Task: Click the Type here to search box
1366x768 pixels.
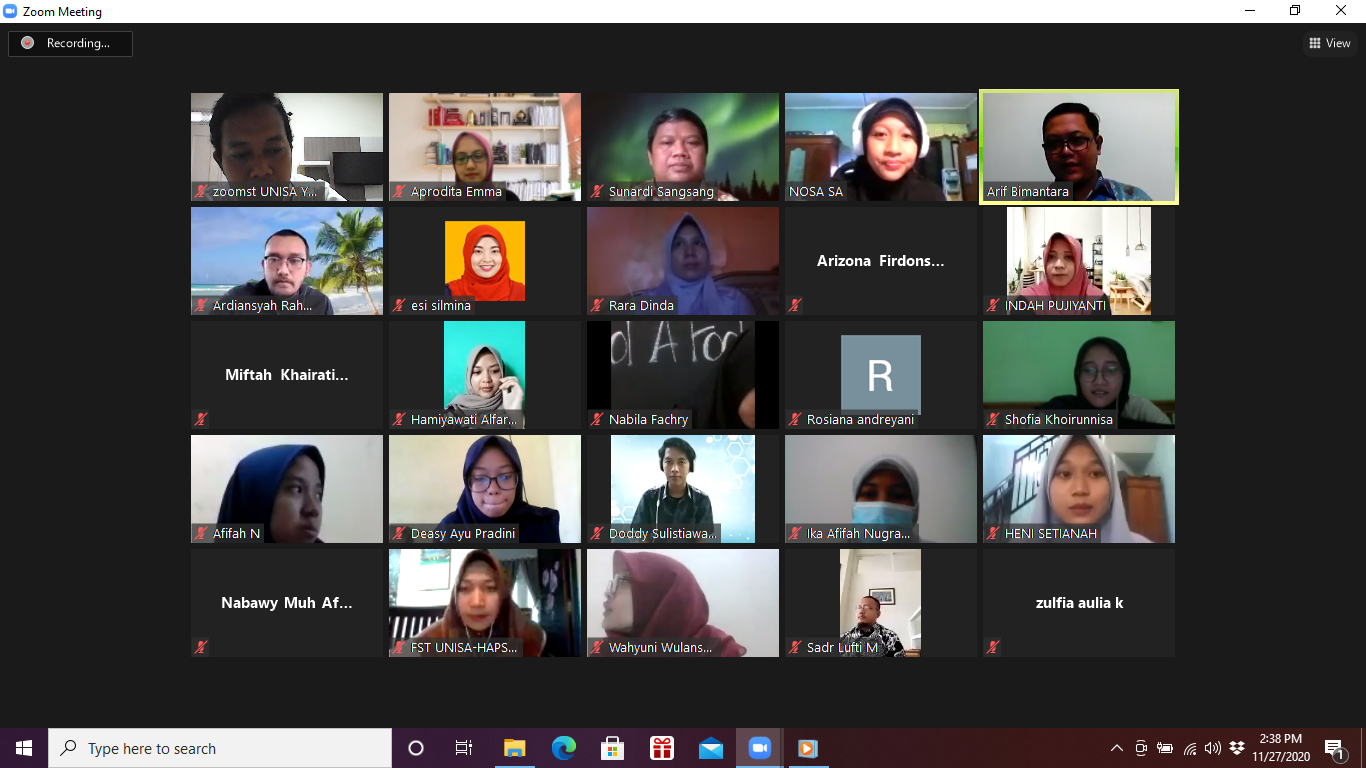Action: pos(220,748)
